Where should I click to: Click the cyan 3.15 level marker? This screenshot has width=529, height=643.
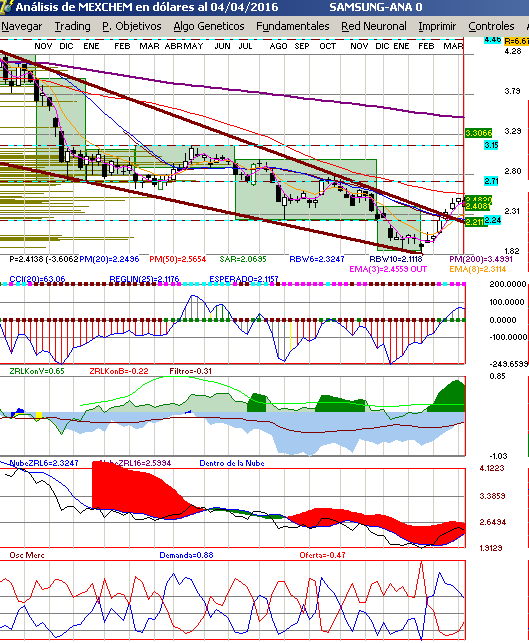click(491, 145)
